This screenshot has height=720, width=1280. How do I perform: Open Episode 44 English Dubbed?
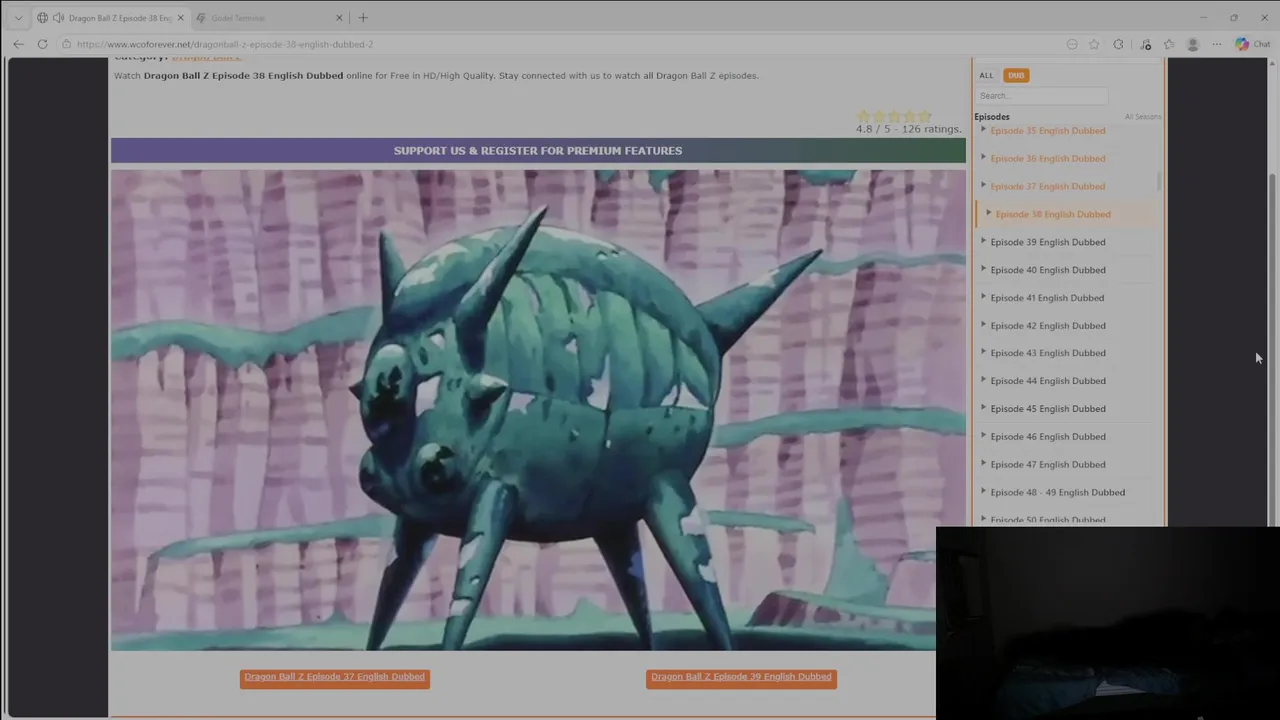click(1047, 381)
